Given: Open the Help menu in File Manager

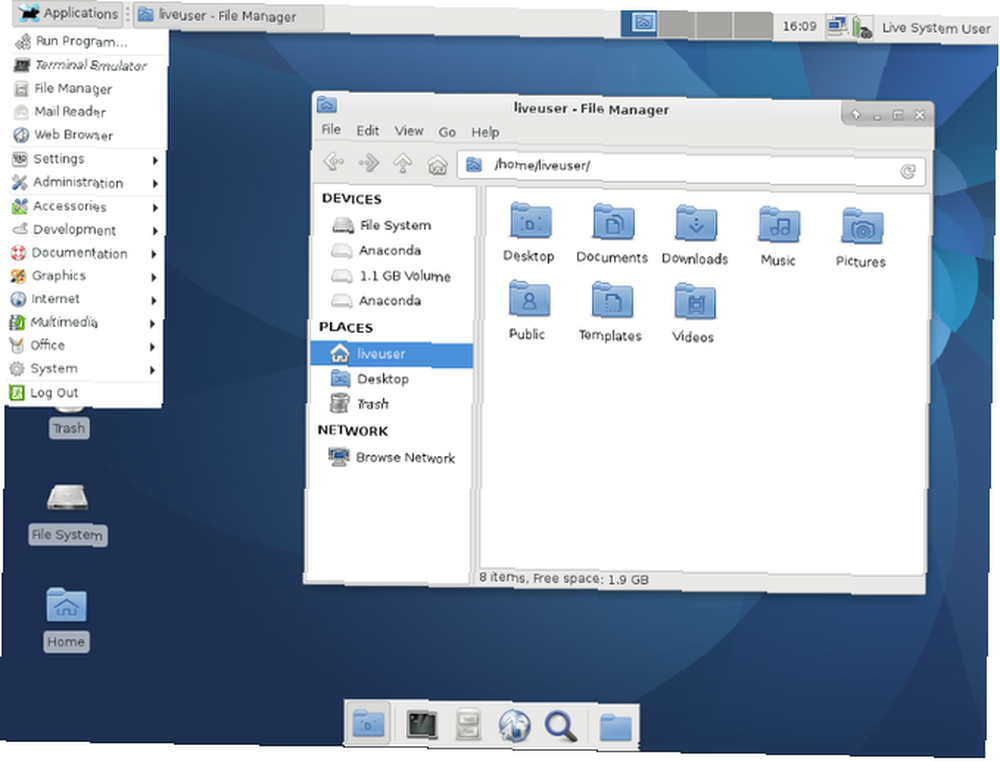Looking at the screenshot, I should pyautogui.click(x=485, y=132).
